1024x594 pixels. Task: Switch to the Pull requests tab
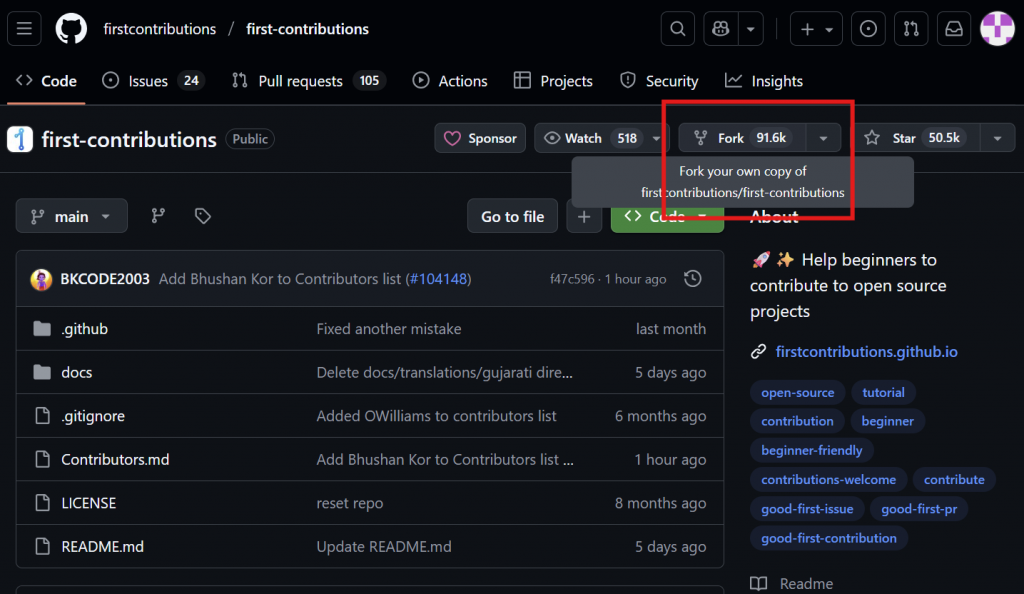[308, 81]
